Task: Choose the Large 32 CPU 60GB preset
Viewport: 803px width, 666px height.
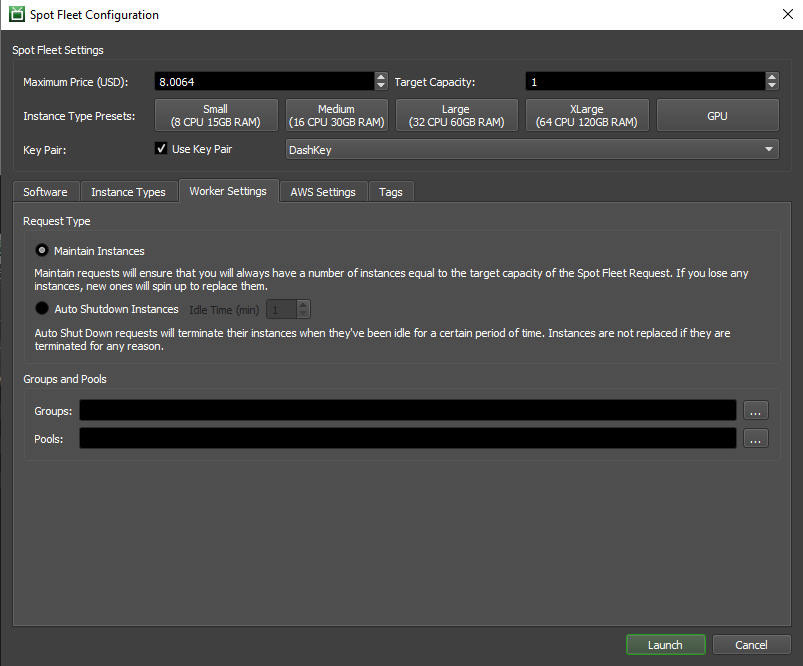Action: point(457,115)
